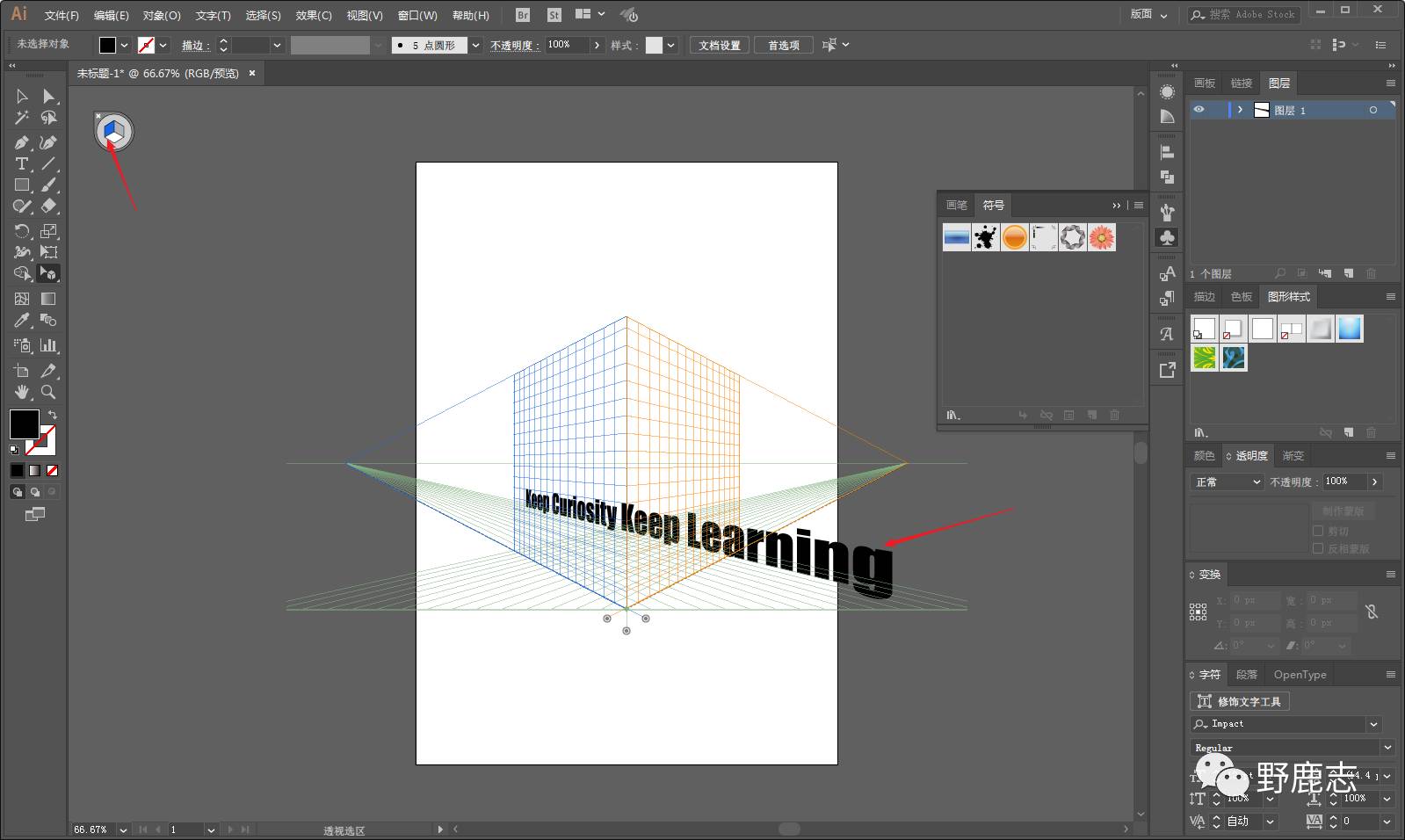Select the Zoom tool in toolbox

(49, 392)
